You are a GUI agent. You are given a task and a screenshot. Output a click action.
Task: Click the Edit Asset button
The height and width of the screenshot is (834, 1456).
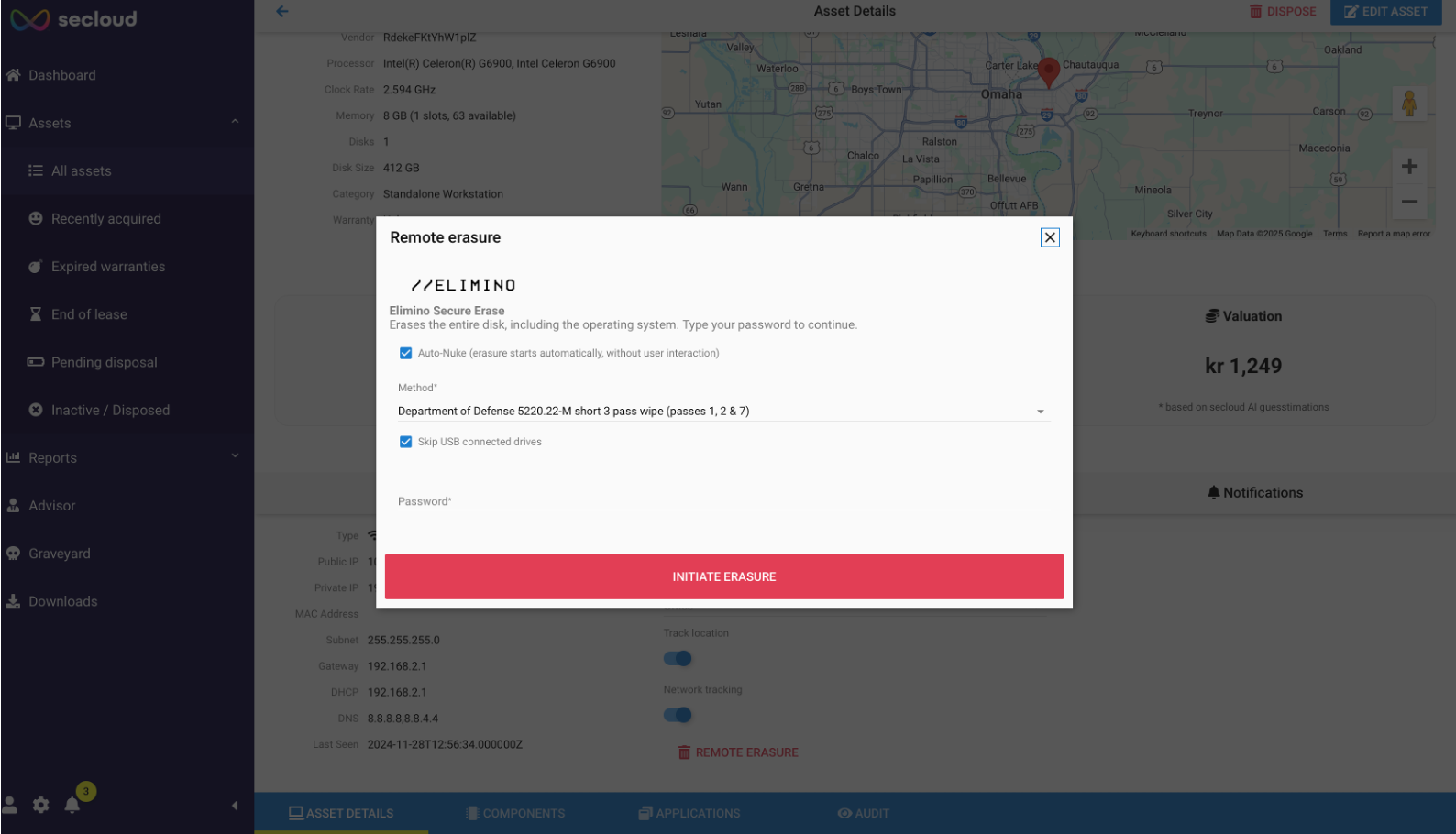(1385, 12)
